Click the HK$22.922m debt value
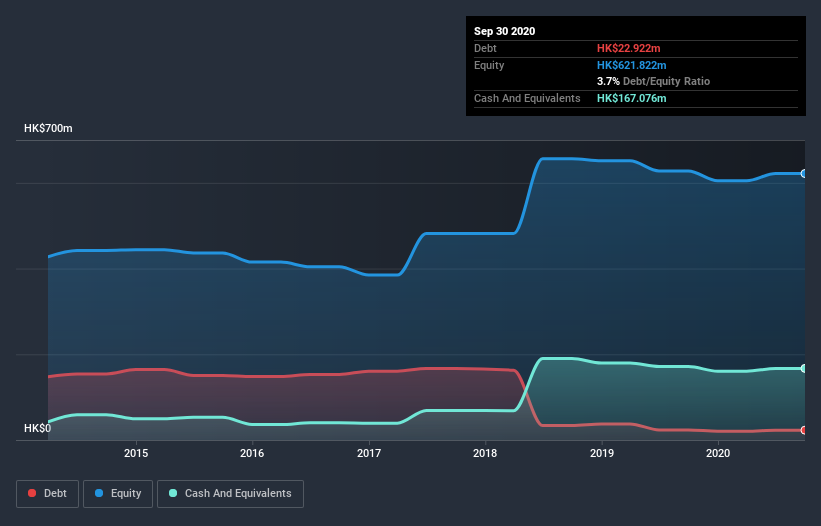Image resolution: width=821 pixels, height=526 pixels. coord(628,48)
